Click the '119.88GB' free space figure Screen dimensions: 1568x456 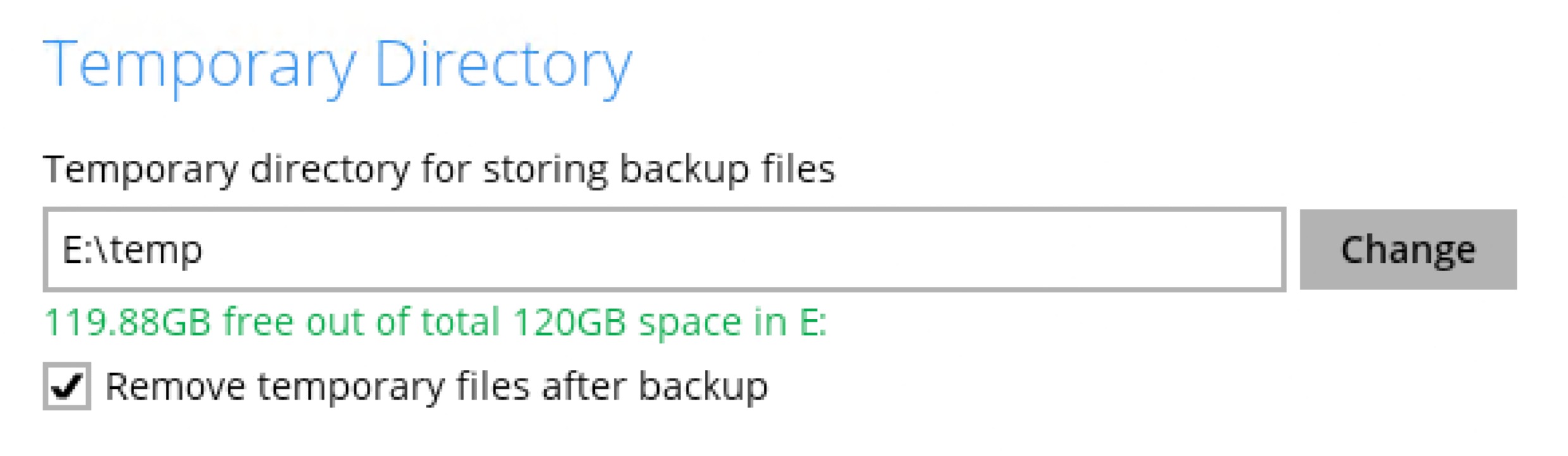pyautogui.click(x=127, y=322)
